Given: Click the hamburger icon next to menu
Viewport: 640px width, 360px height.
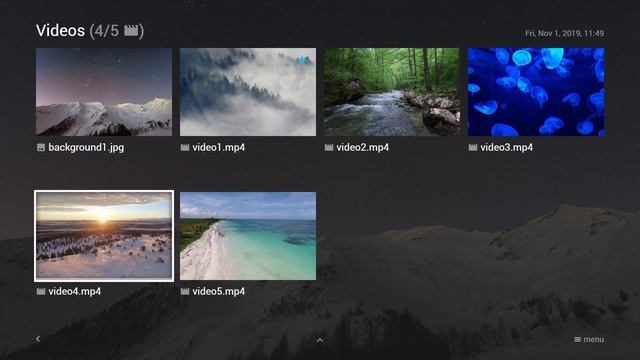Looking at the screenshot, I should click(578, 340).
